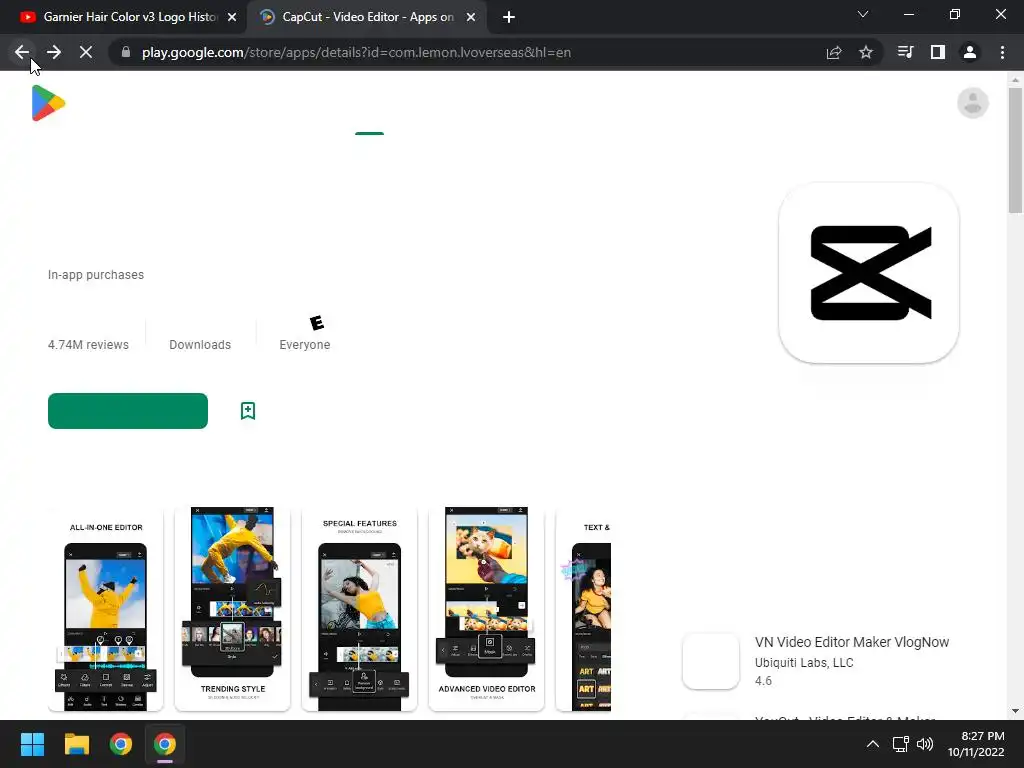Close the Garnier Hair Color tab
Screen dimensions: 1024x768
(232, 17)
